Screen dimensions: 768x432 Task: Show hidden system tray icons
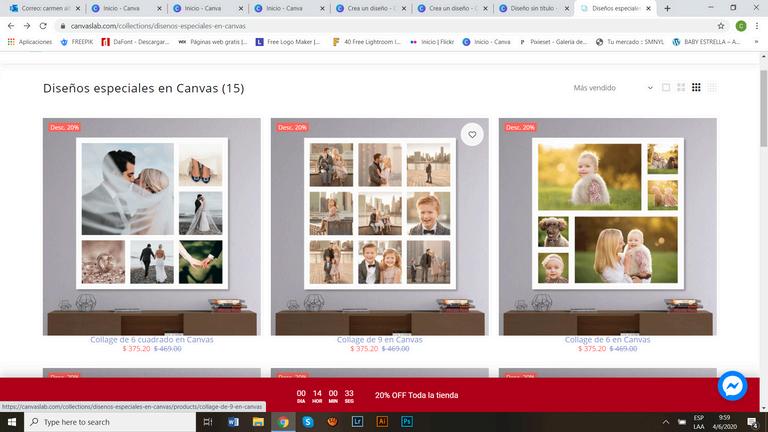pos(666,422)
